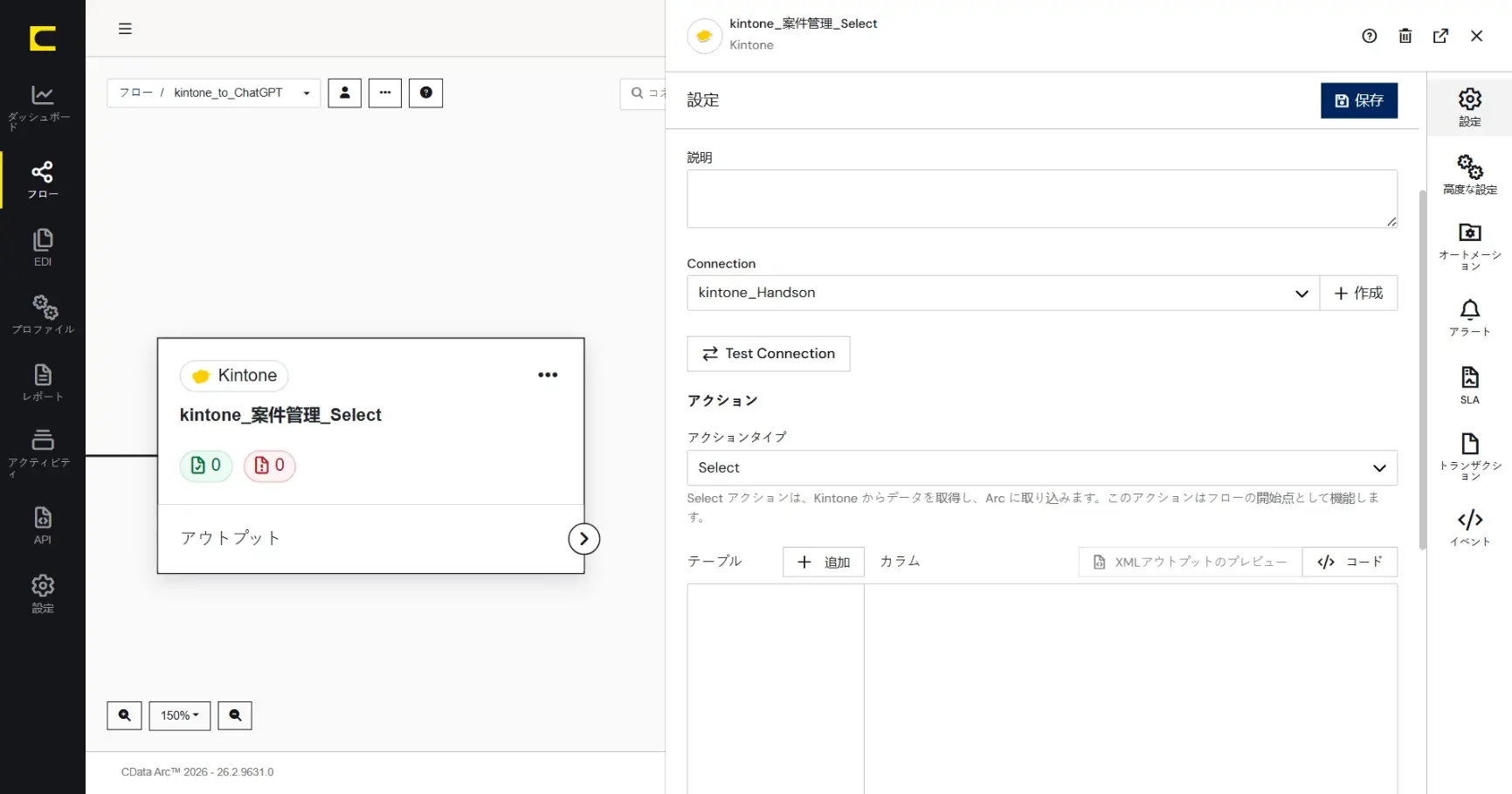
Task: Zoom out on the flow canvas
Action: click(x=235, y=715)
